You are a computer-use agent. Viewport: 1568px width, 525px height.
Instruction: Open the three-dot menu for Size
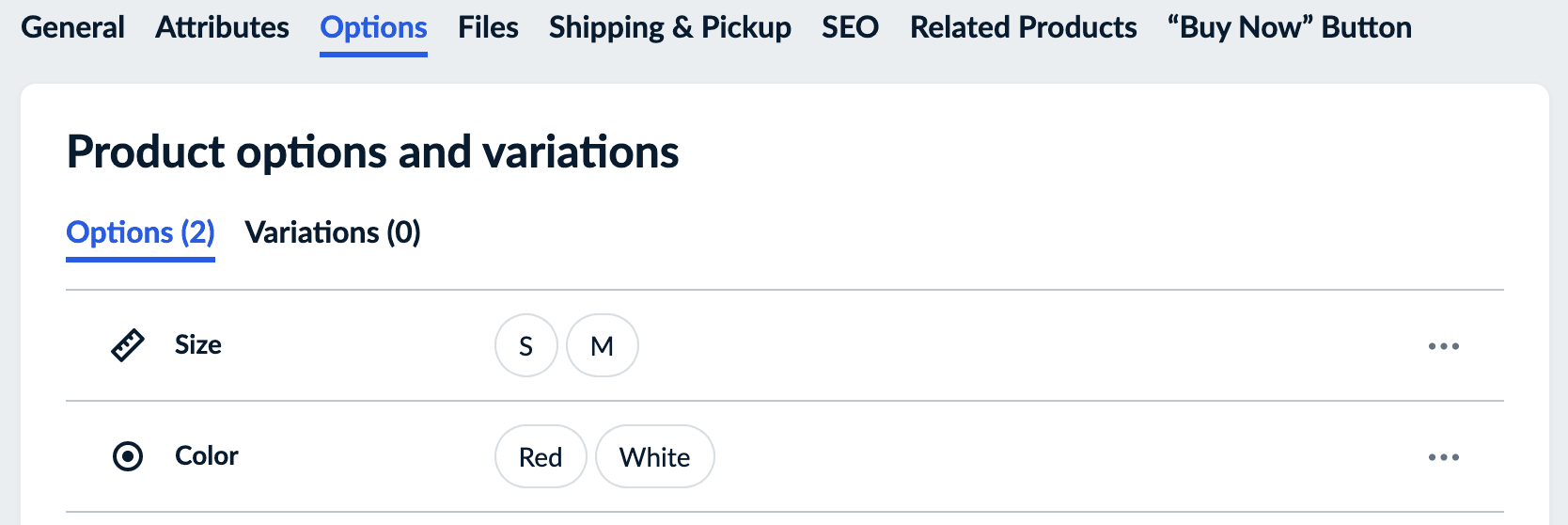[1443, 346]
